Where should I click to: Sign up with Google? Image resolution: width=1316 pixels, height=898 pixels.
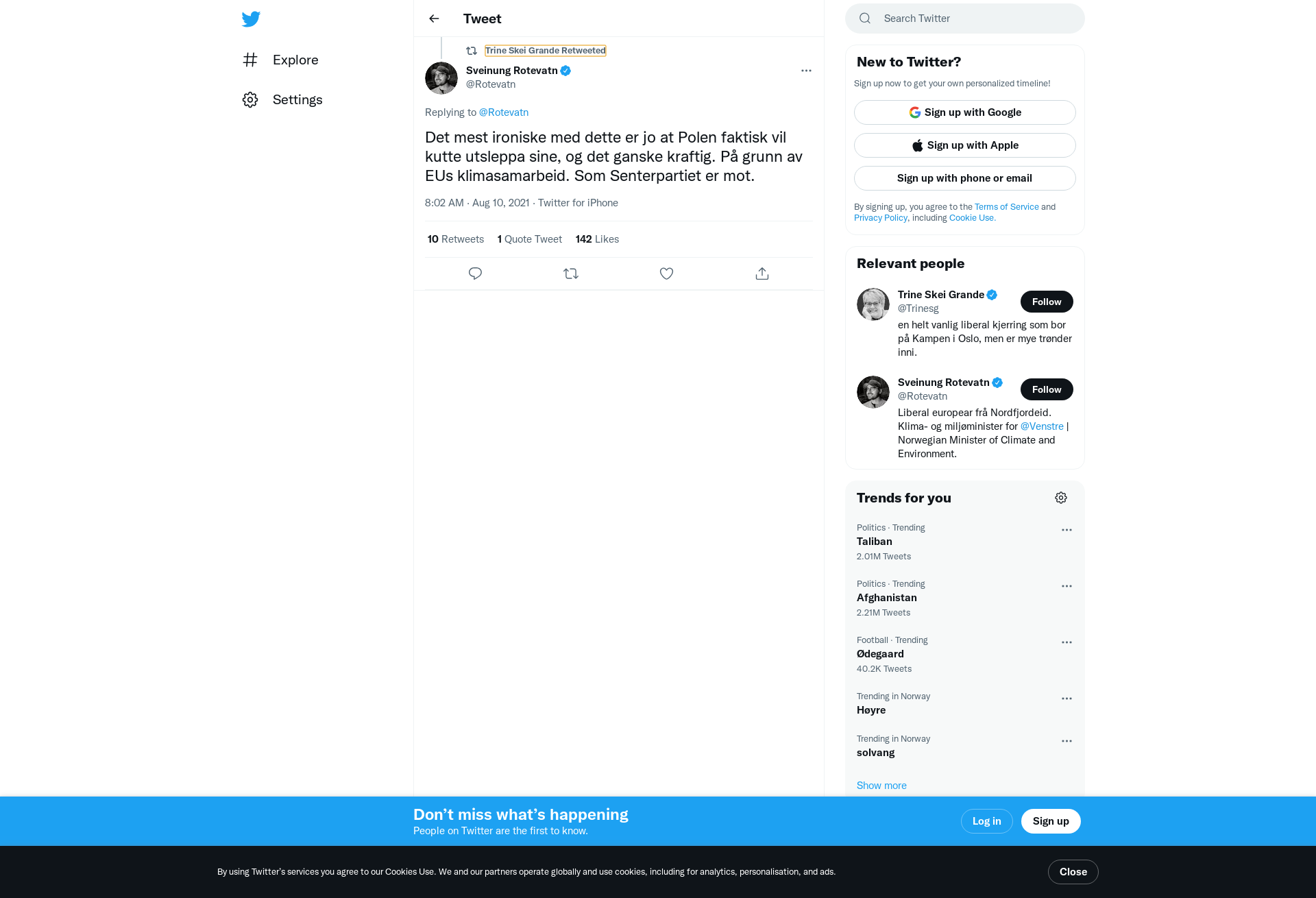click(x=964, y=112)
